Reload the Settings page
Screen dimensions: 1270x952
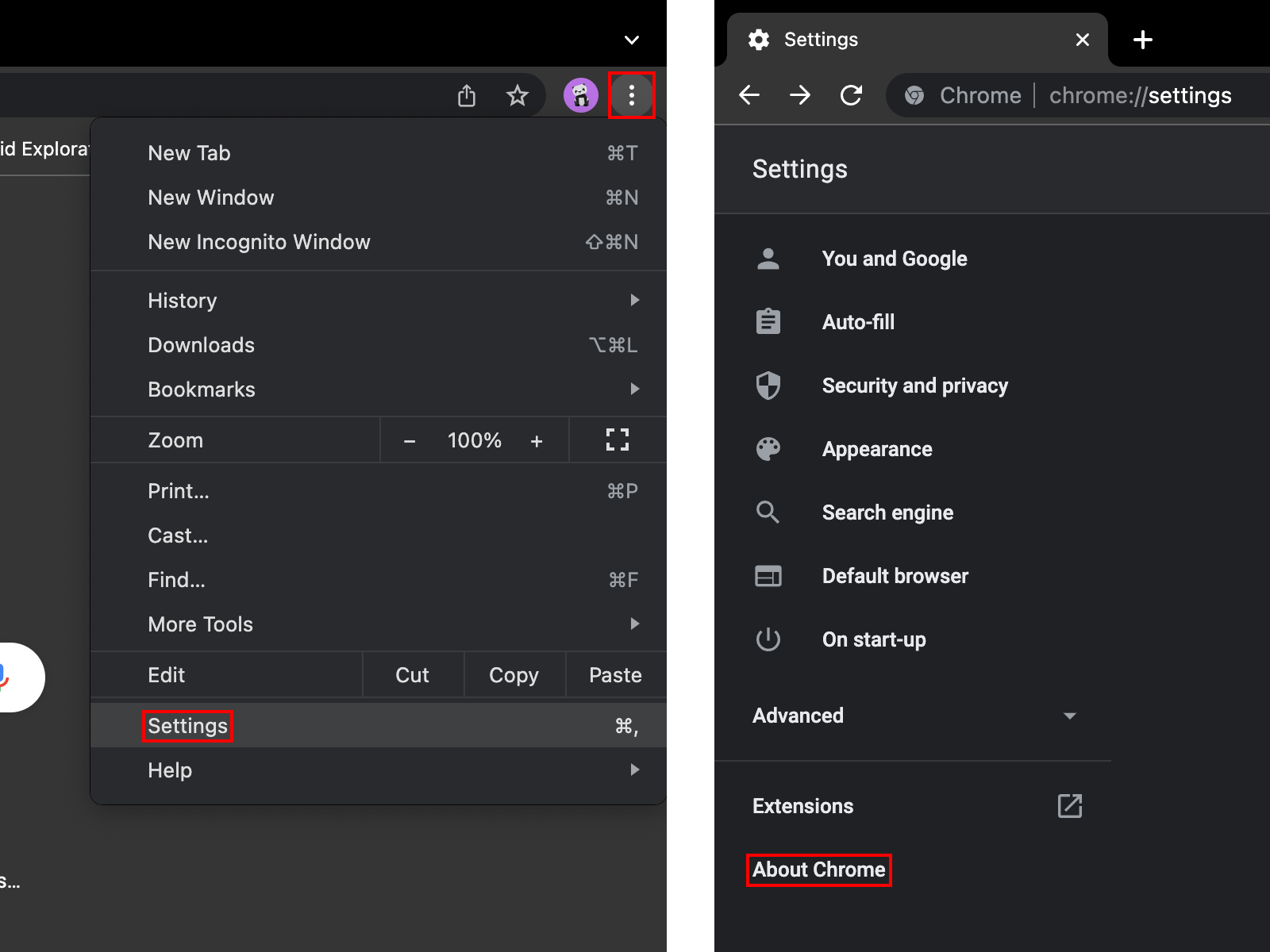tap(851, 96)
